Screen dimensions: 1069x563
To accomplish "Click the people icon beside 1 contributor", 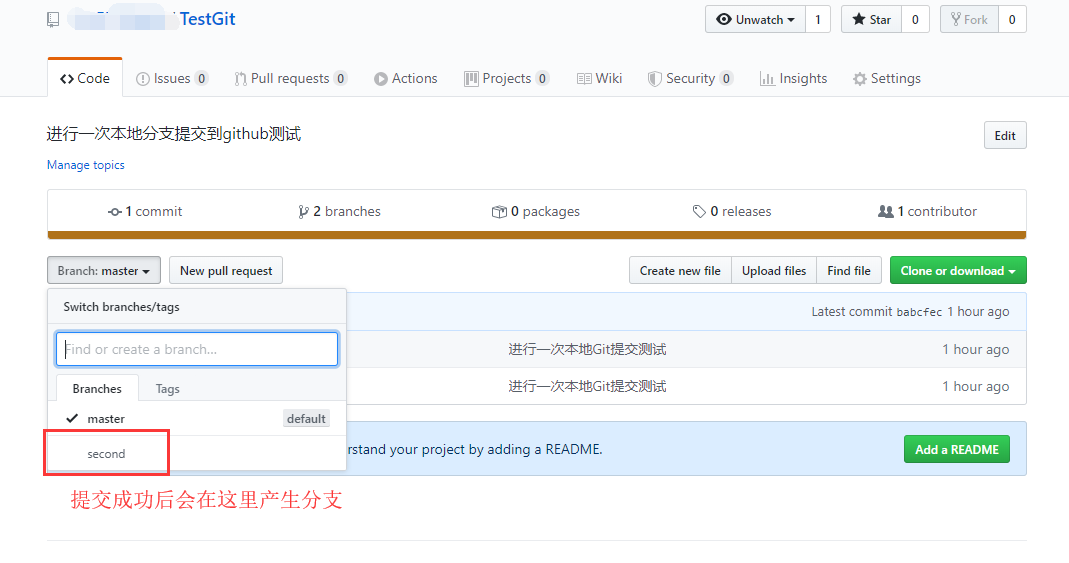I will pos(886,212).
